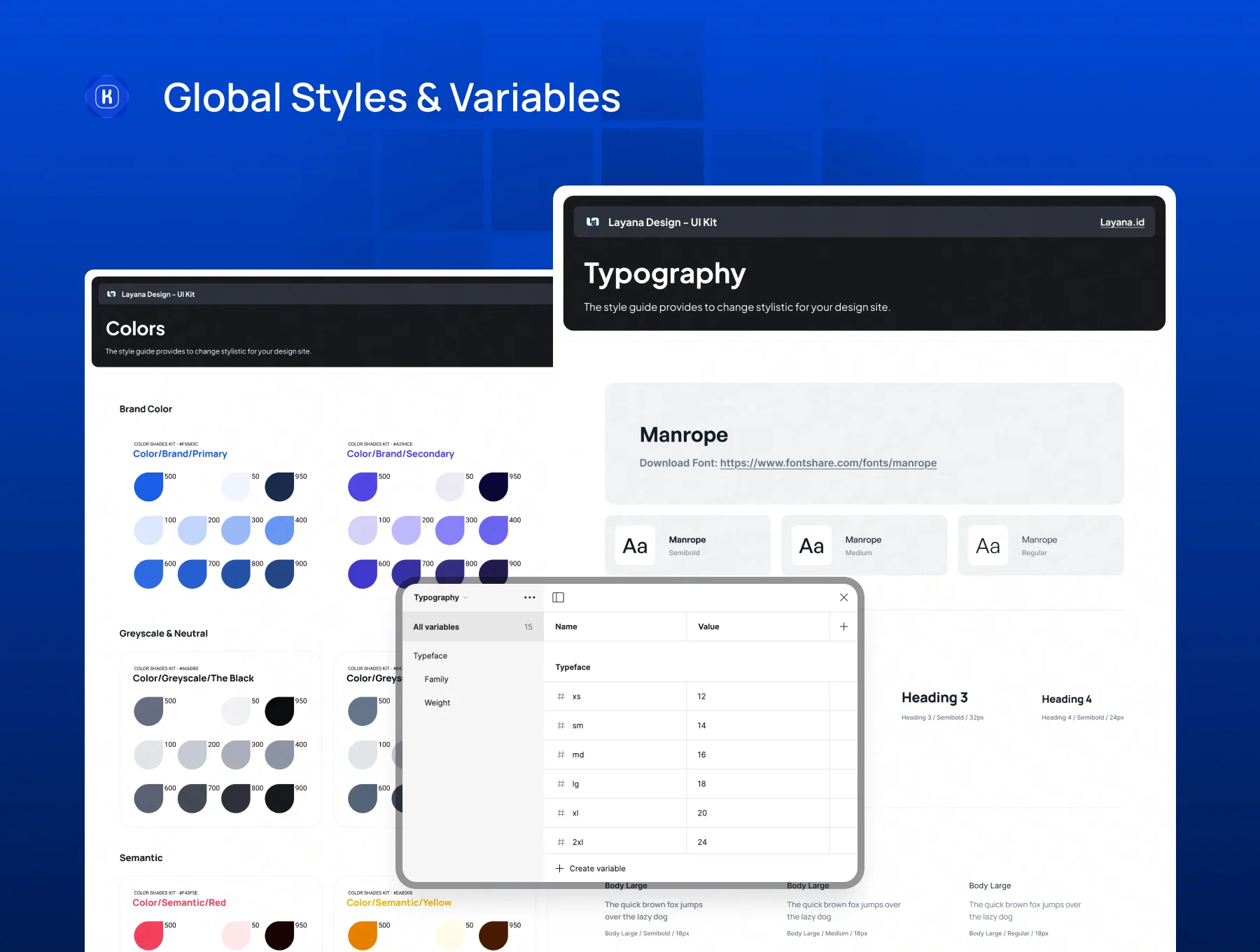Click the plus icon to add a column

point(843,626)
